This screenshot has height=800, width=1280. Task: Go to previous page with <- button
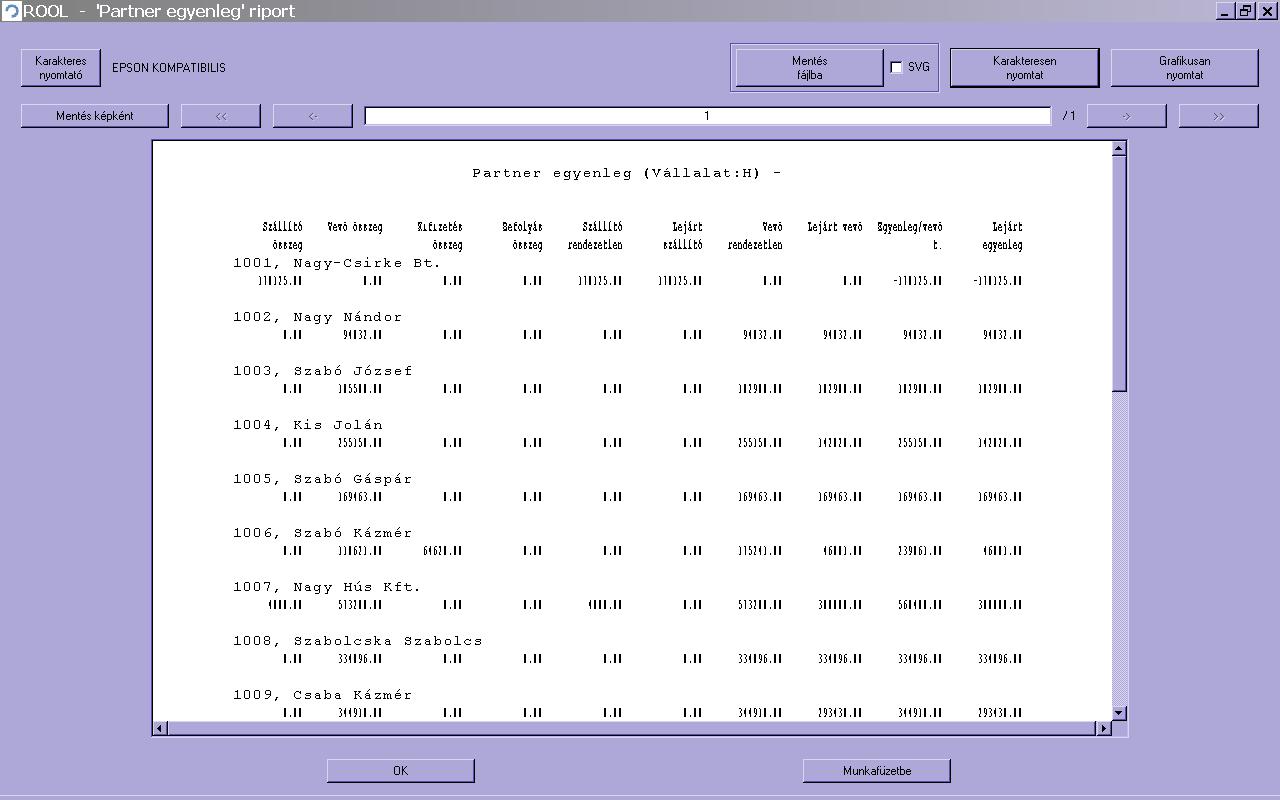[313, 116]
